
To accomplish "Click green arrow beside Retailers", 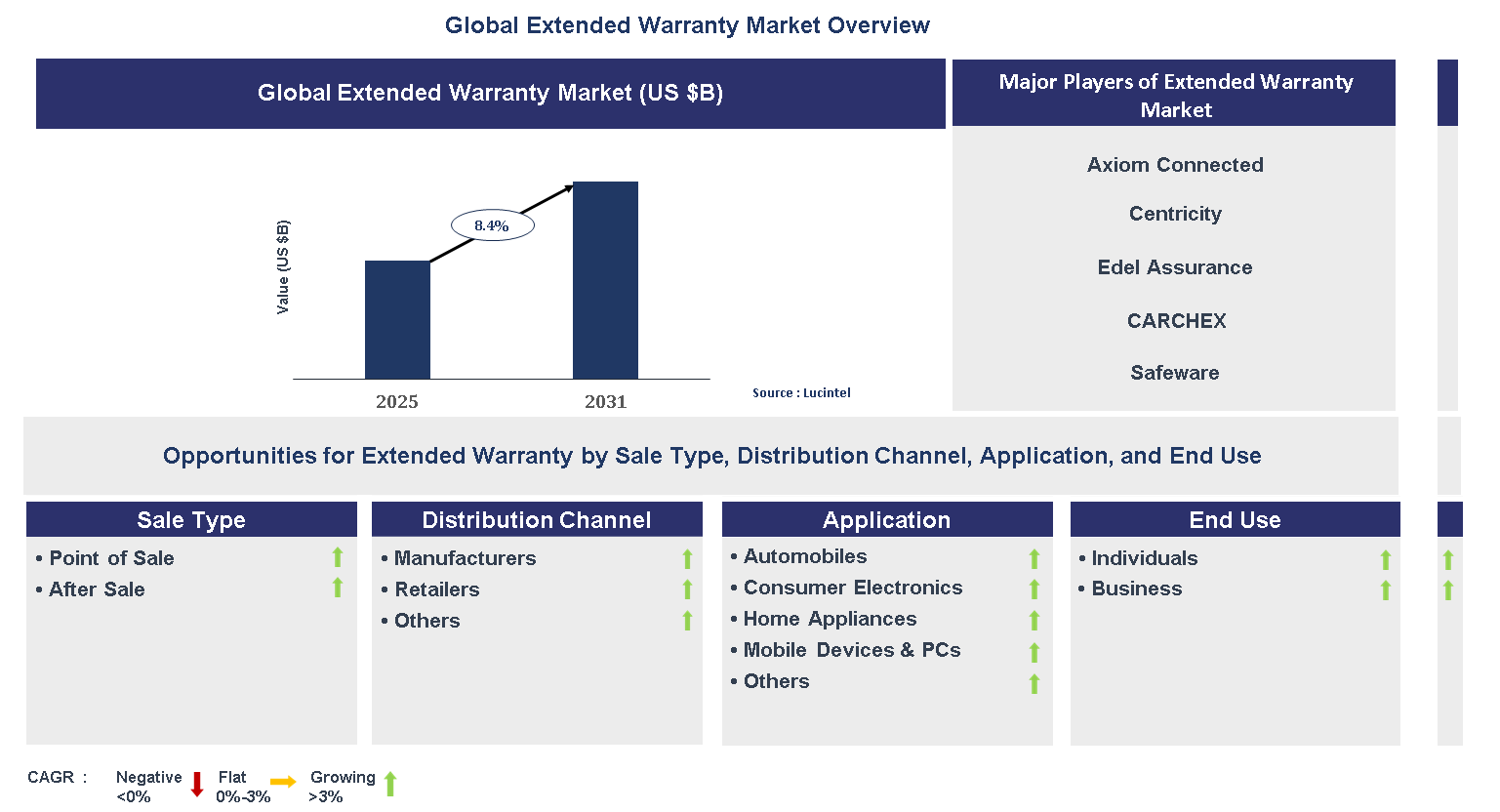I will click(x=687, y=589).
